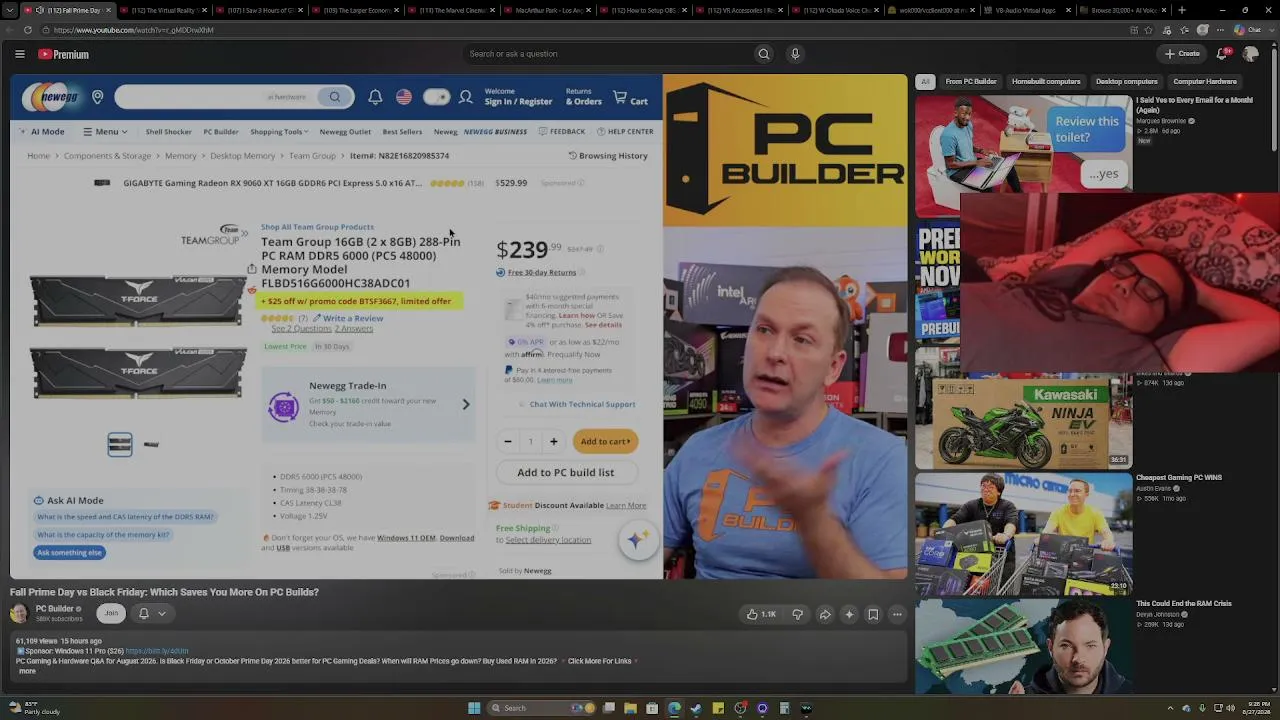Viewport: 1280px width, 720px height.
Task: Click the taskbar Search box
Action: tap(539, 708)
